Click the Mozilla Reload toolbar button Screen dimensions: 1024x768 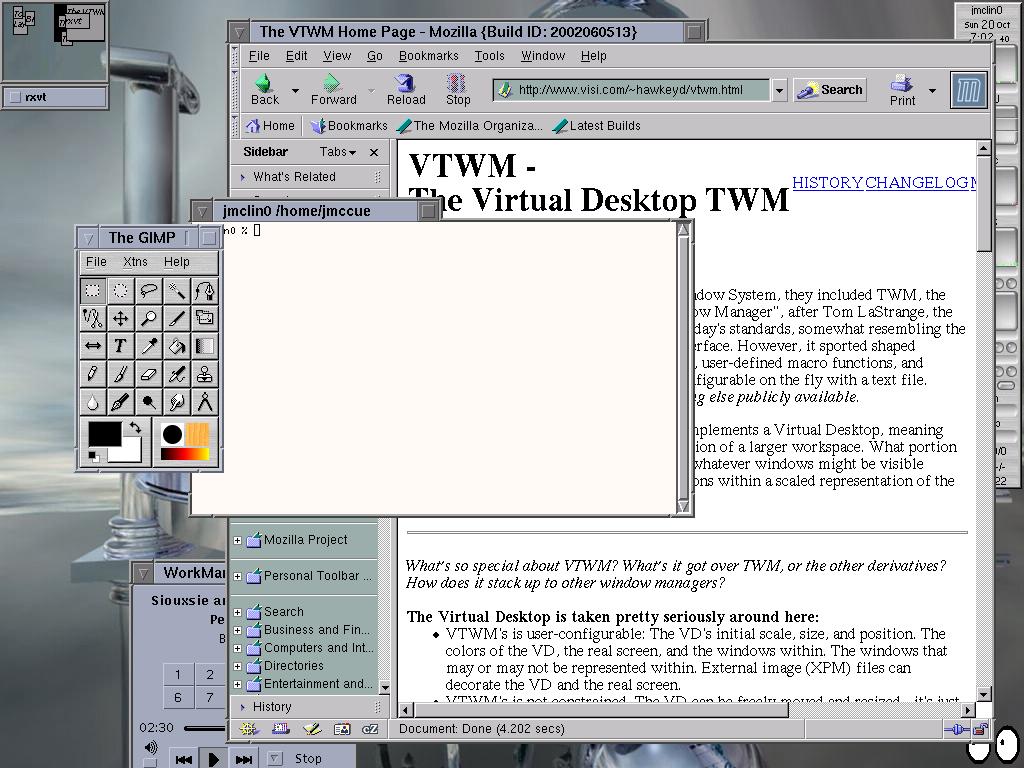click(x=406, y=89)
